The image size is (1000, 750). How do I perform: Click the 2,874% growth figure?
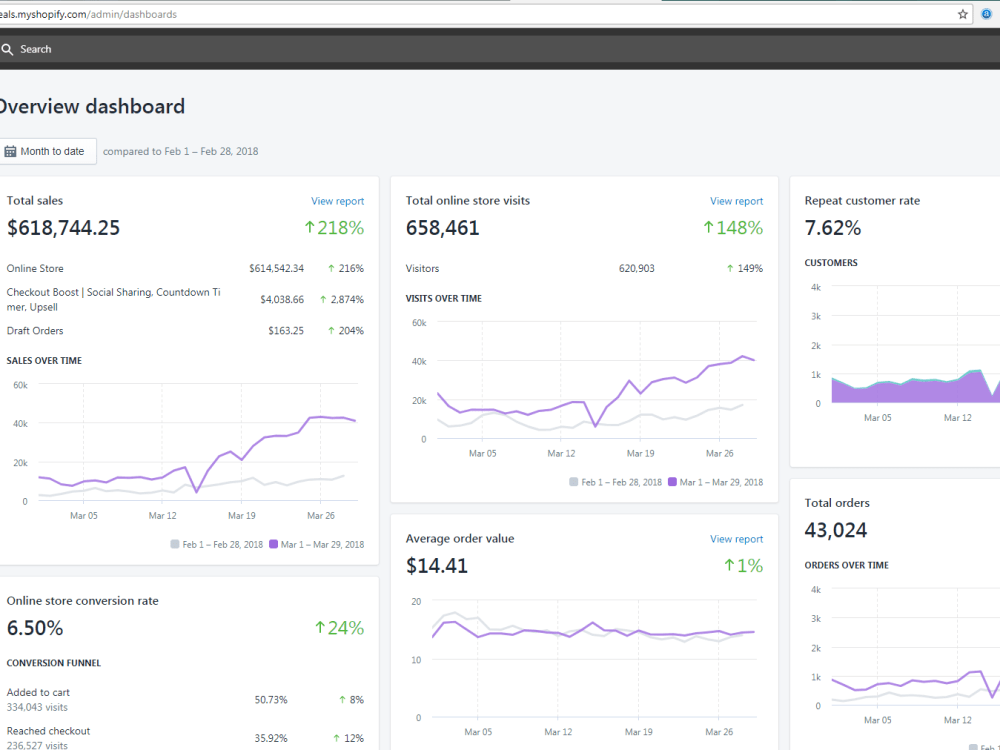tap(347, 300)
